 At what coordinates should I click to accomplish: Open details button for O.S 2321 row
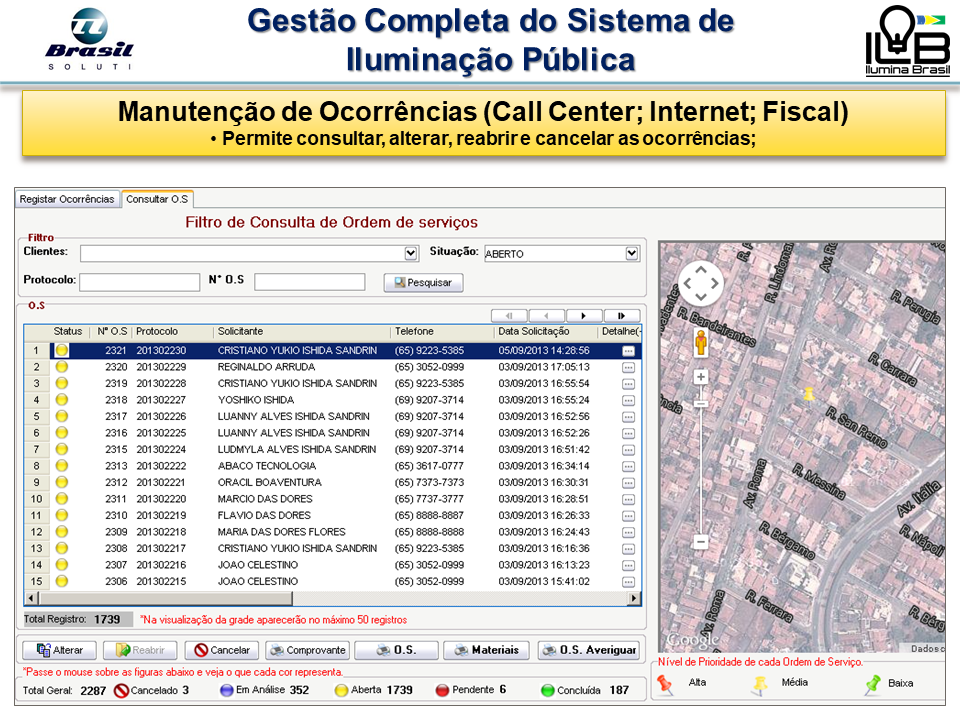(x=628, y=351)
